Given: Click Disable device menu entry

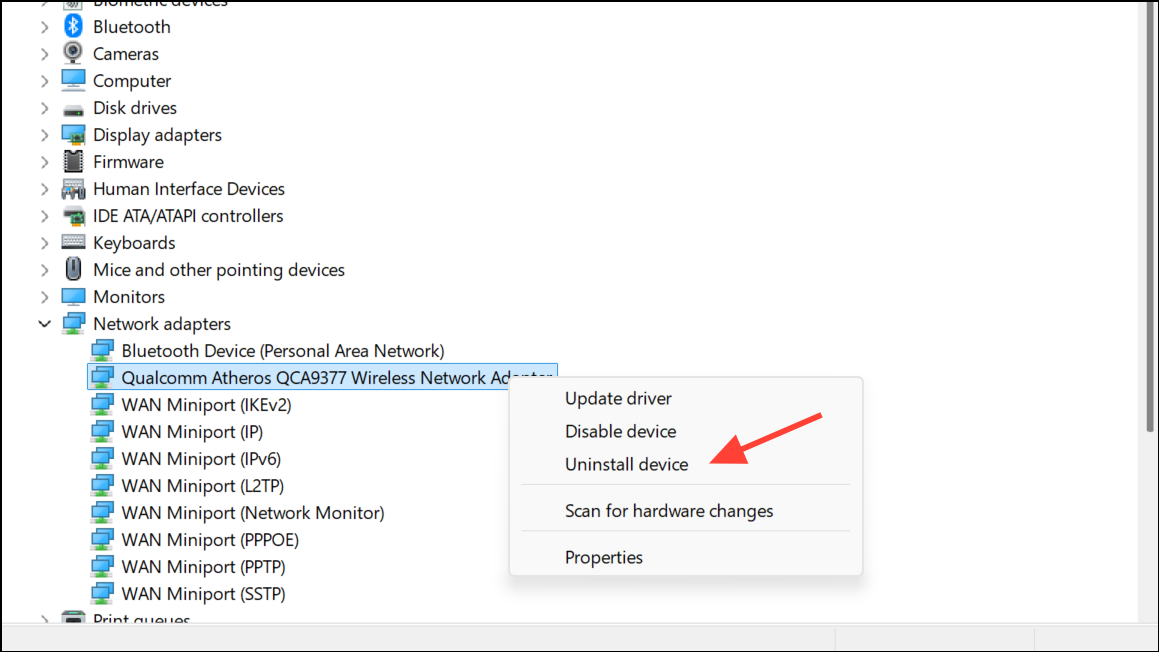Looking at the screenshot, I should (x=620, y=431).
